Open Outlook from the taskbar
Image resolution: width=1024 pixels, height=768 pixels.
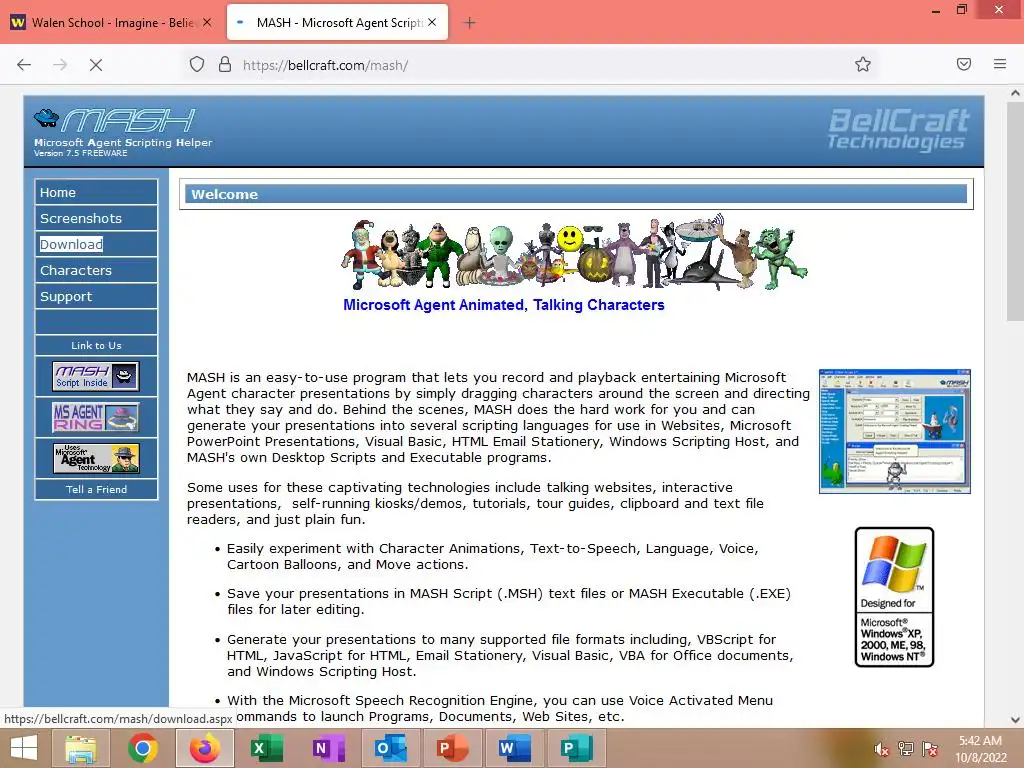[x=391, y=748]
